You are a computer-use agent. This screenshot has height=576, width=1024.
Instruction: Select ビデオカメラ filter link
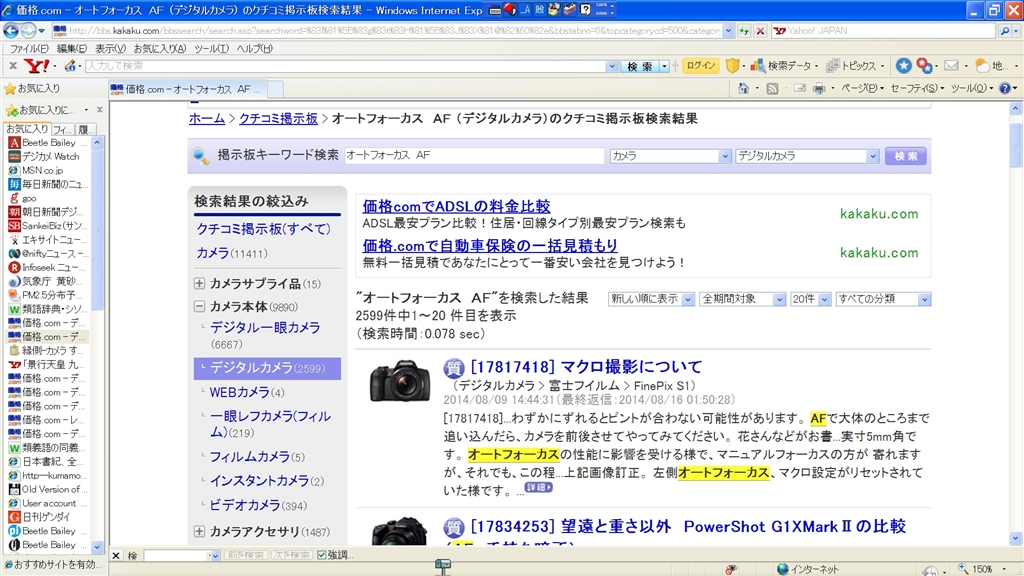click(x=245, y=505)
